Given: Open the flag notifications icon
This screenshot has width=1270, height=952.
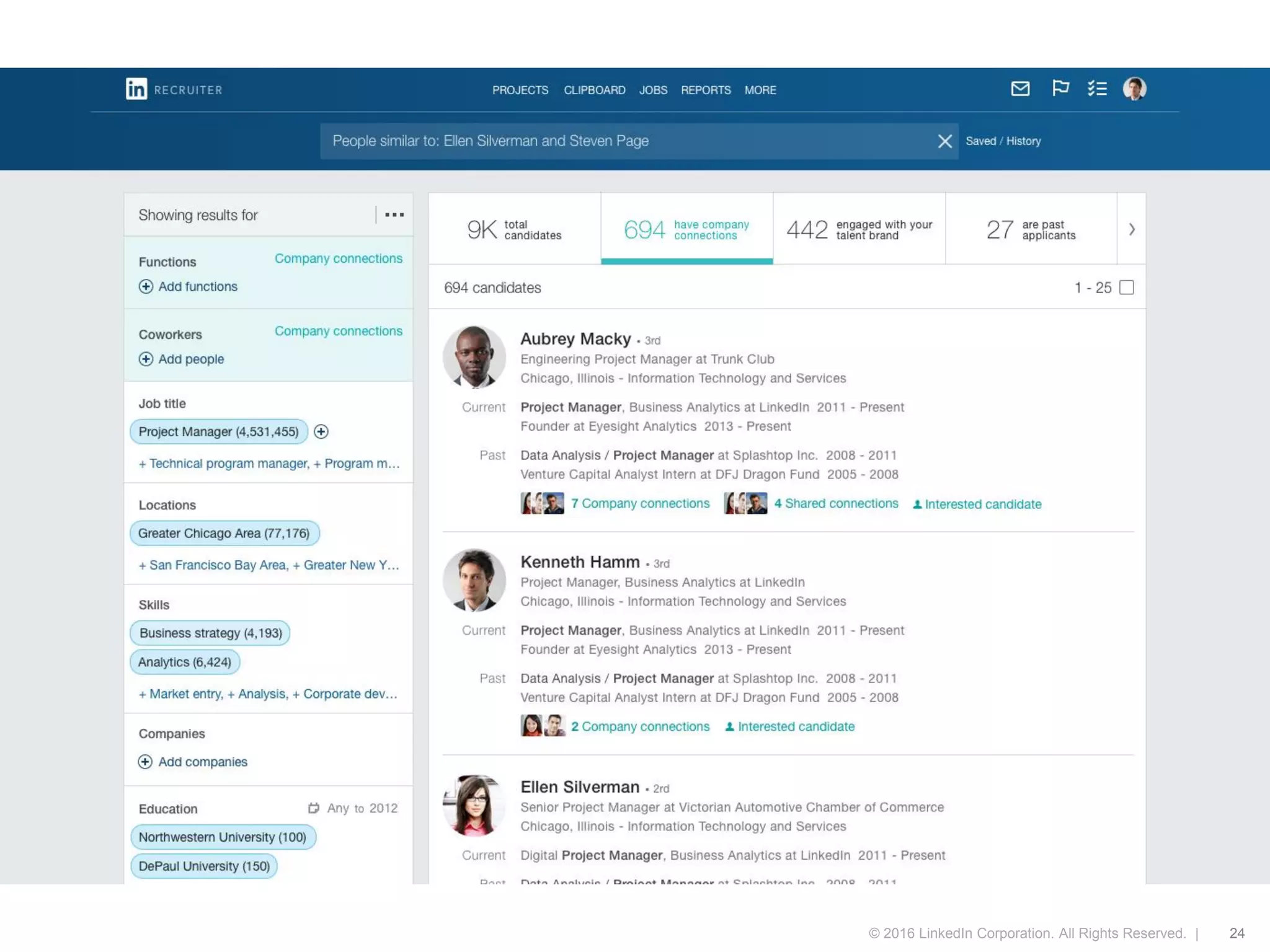Looking at the screenshot, I should click(1060, 89).
